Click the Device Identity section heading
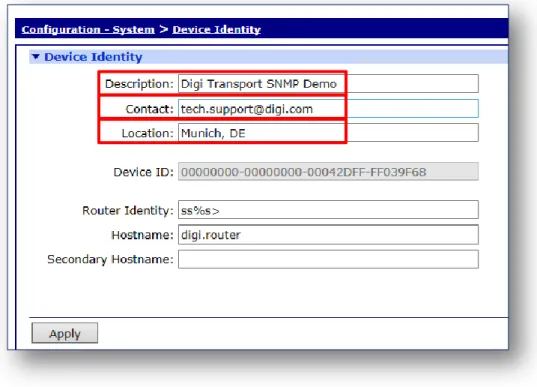 coord(93,57)
